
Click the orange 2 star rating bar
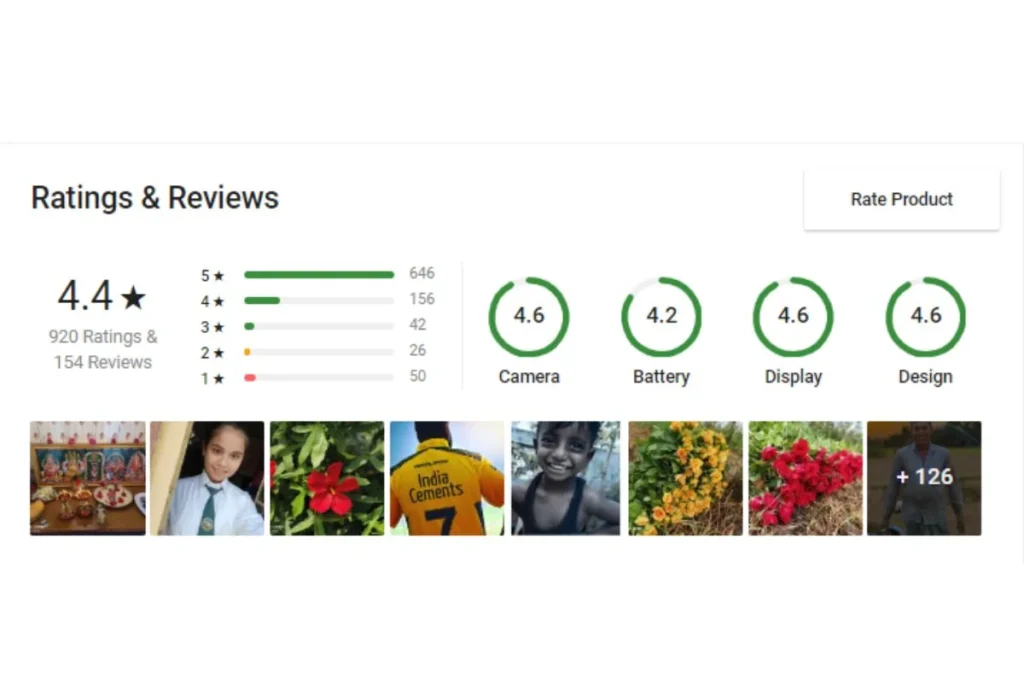(319, 351)
